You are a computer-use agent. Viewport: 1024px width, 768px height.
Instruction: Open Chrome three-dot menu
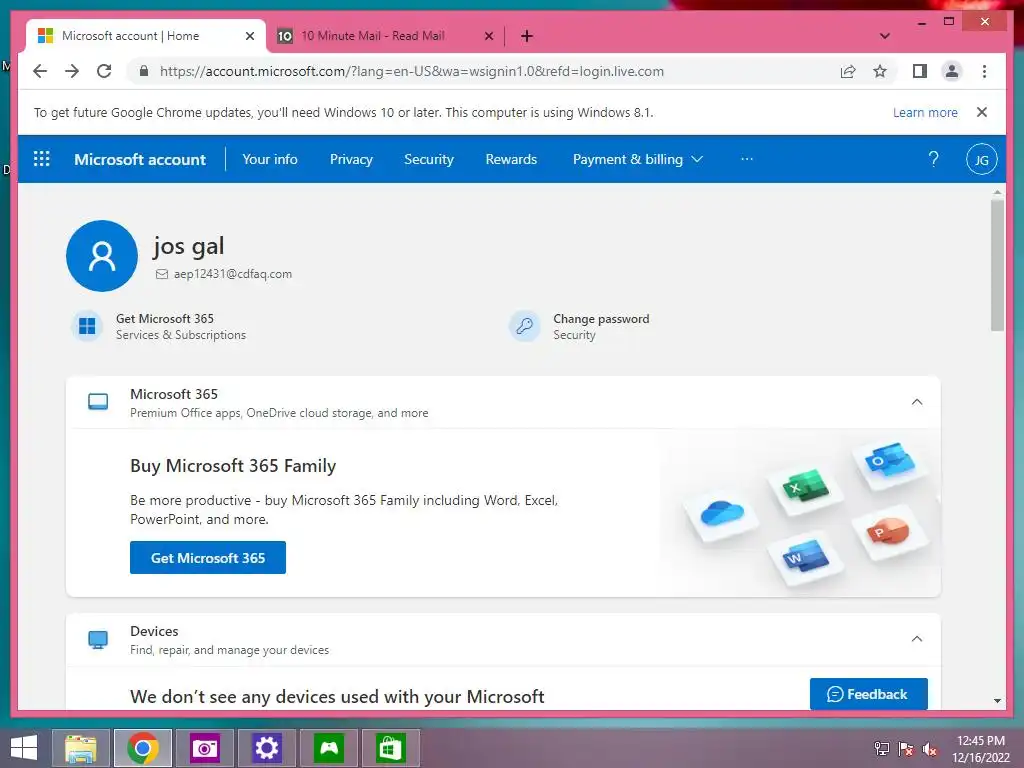[x=984, y=71]
